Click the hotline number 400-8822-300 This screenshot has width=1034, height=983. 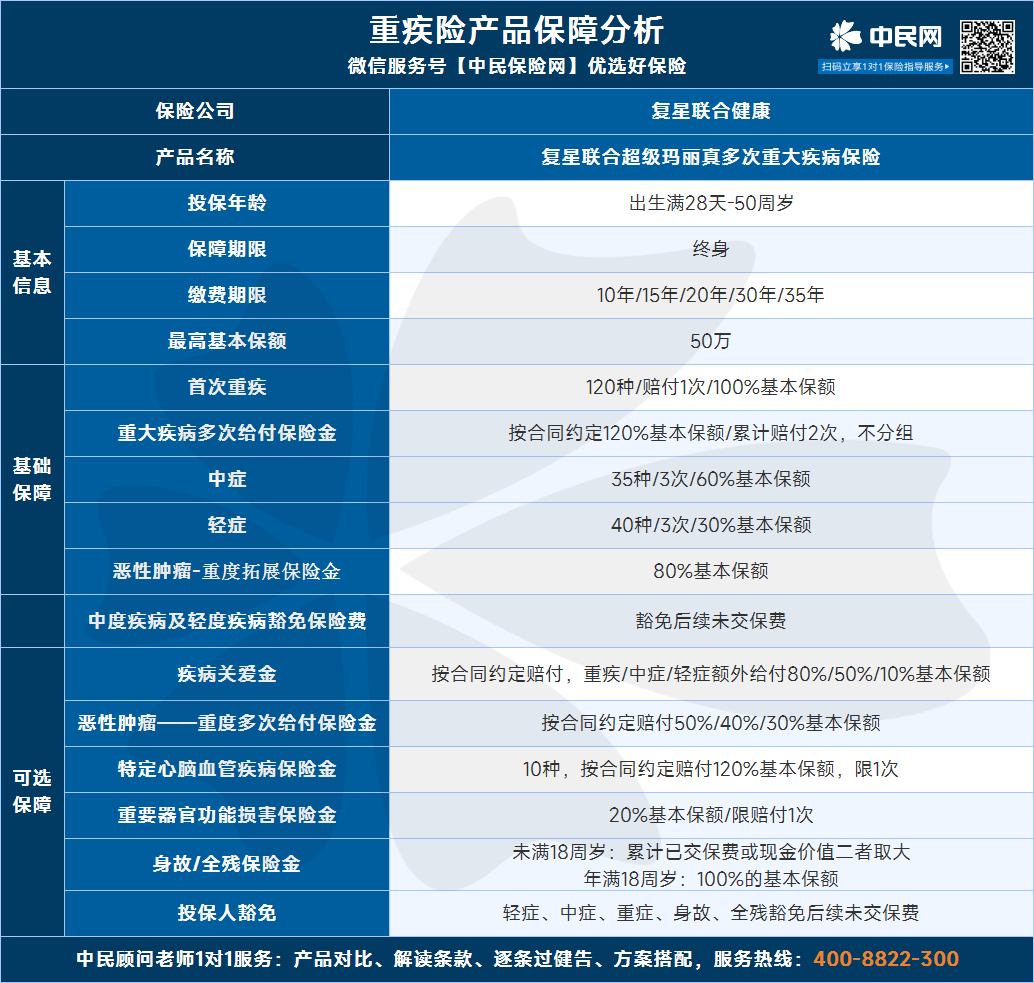(886, 959)
